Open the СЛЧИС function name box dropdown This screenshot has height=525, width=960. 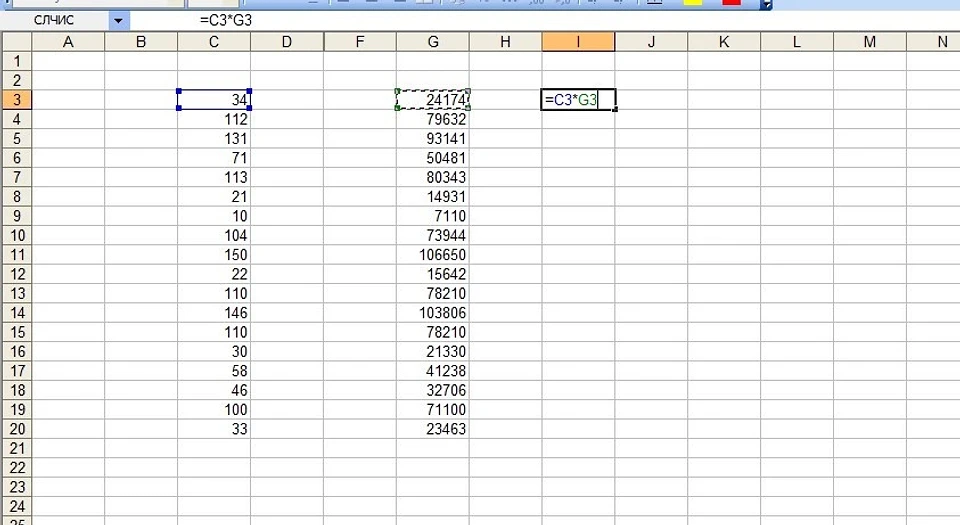click(x=120, y=20)
